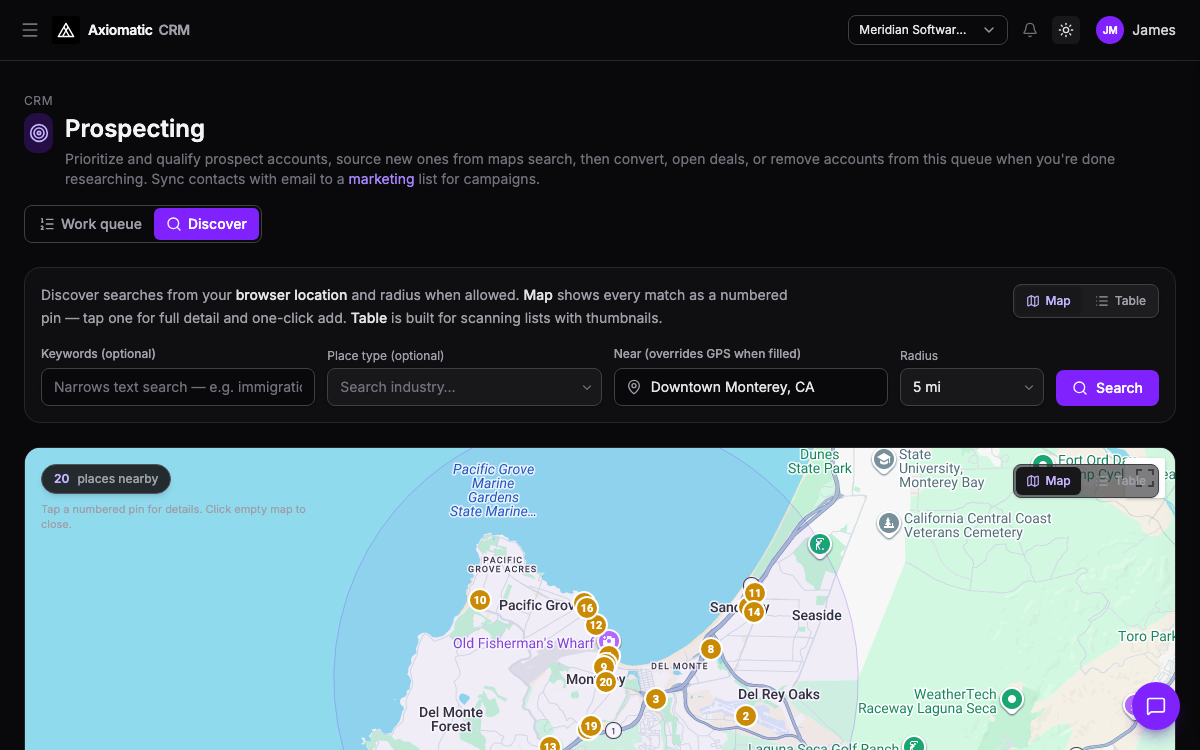Select map pin number 20

605,682
